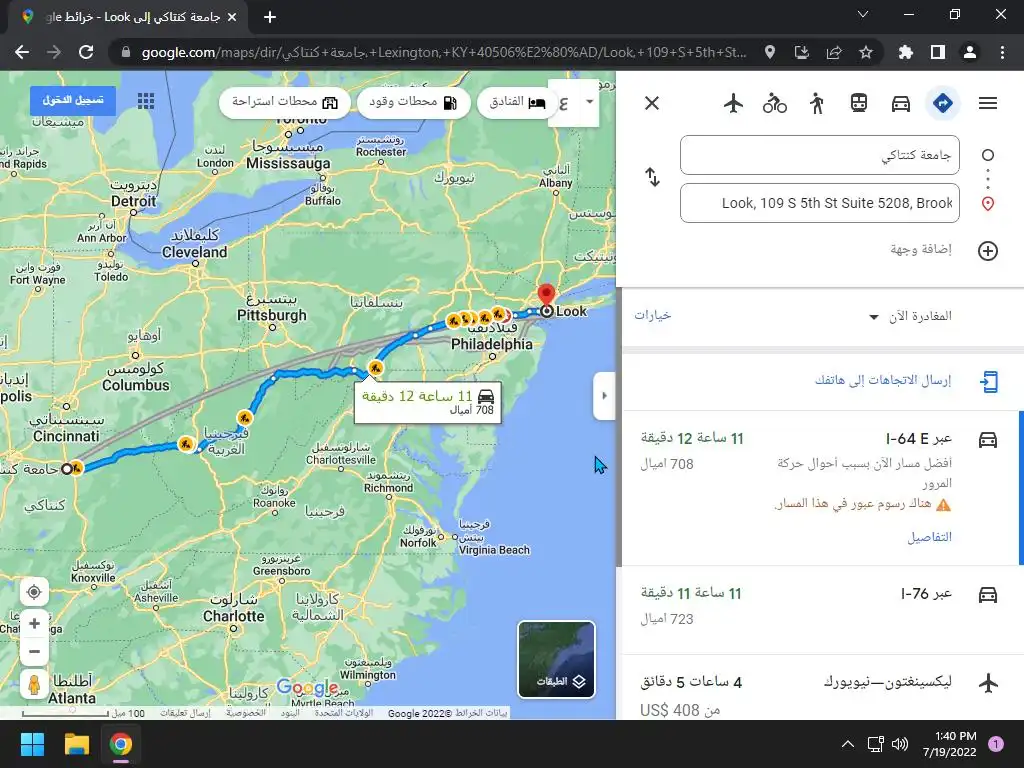The image size is (1024, 768).
Task: Open the clock and date 1:40 PM
Action: (949, 744)
